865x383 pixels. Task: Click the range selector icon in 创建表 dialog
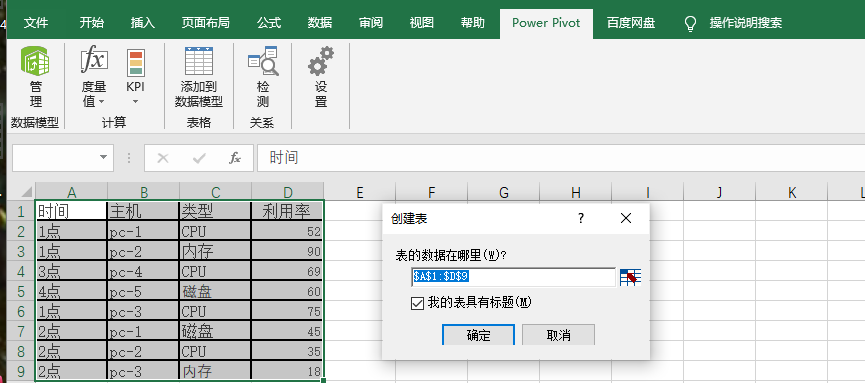[x=630, y=277]
